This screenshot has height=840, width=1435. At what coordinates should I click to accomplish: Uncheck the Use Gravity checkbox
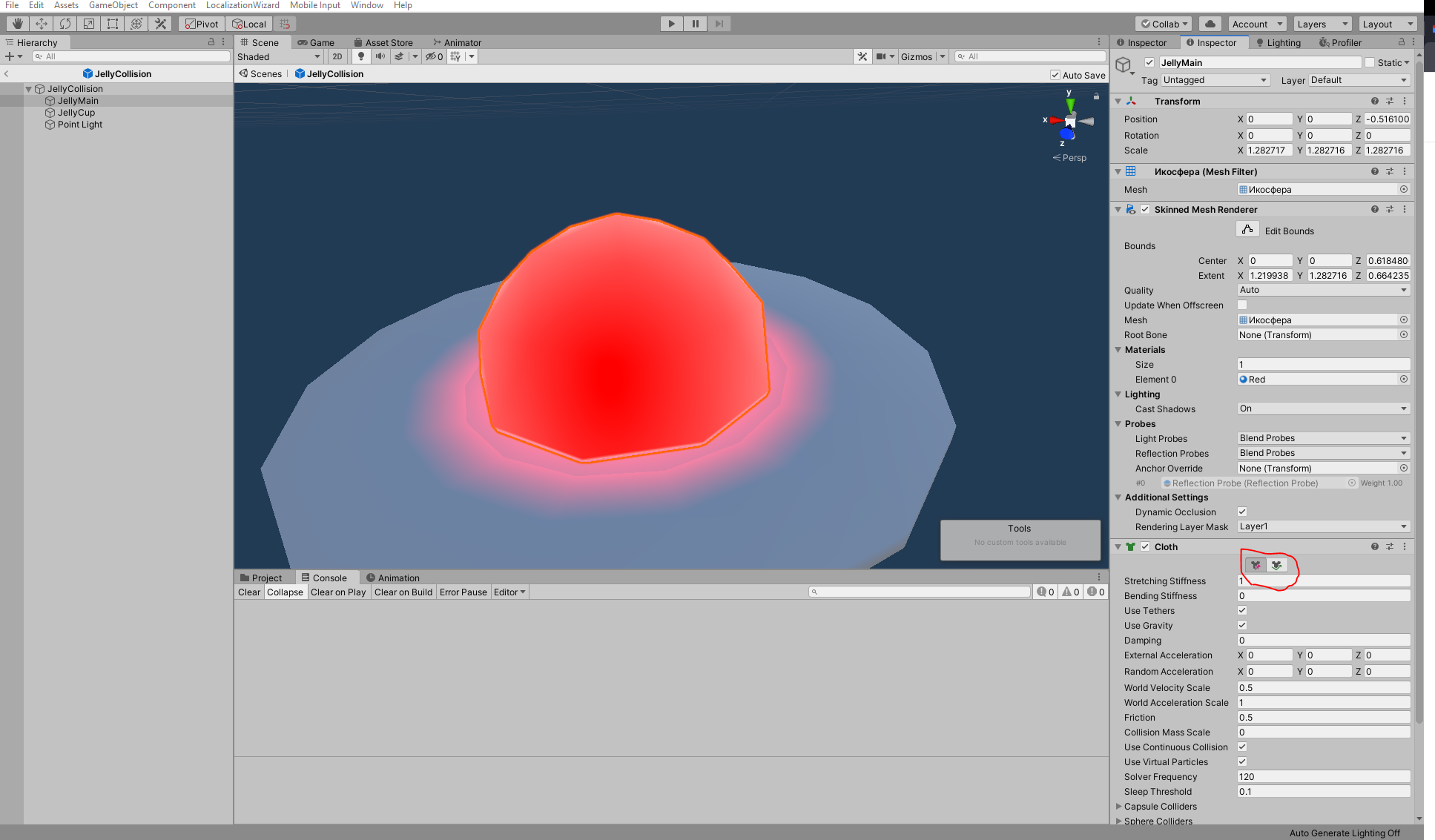[x=1242, y=625]
